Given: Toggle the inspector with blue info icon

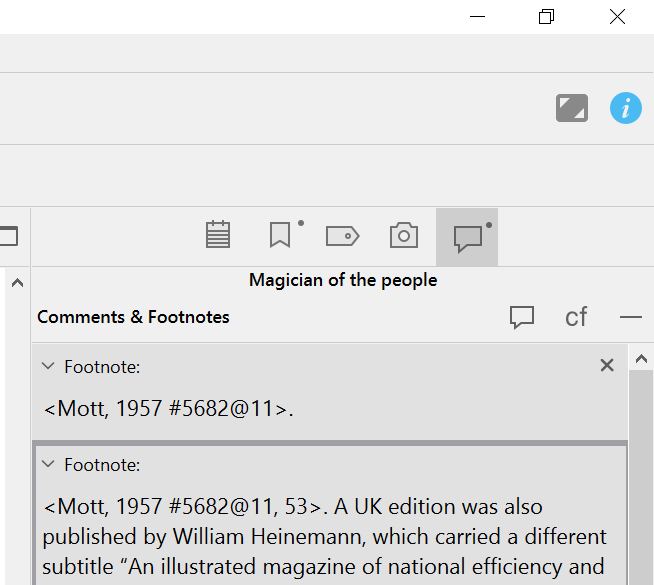Looking at the screenshot, I should [x=626, y=108].
